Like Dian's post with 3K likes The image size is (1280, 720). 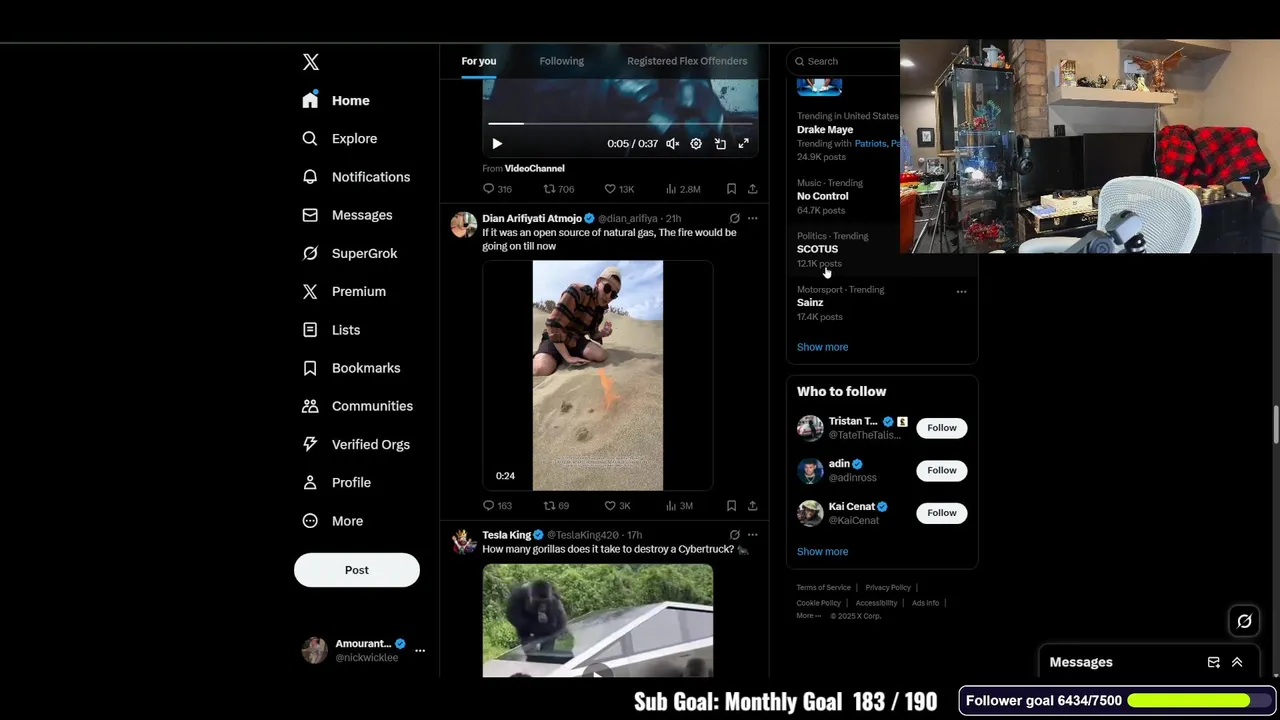[617, 506]
